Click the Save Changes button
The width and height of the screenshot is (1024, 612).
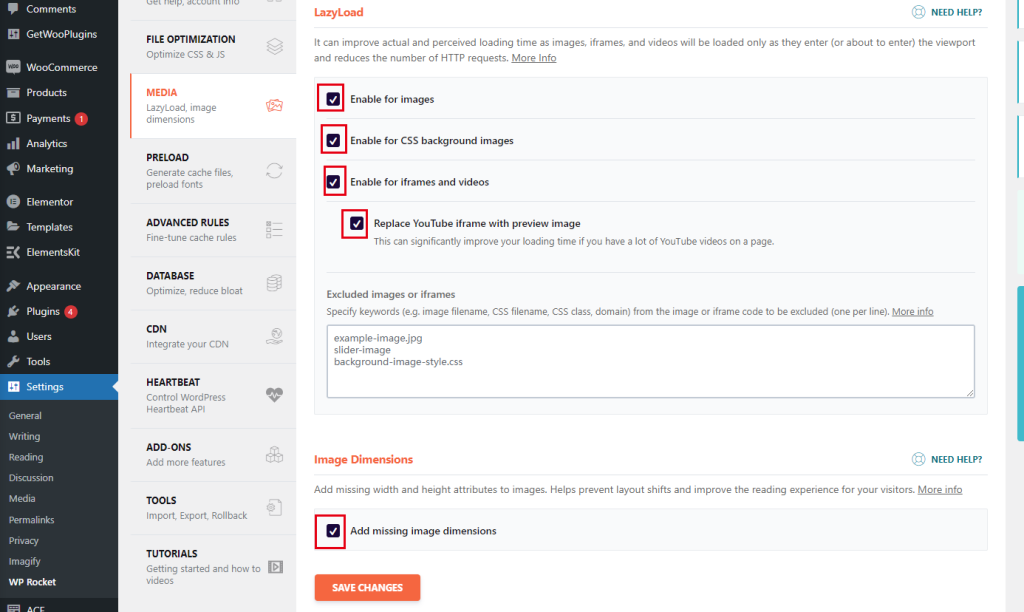click(367, 587)
